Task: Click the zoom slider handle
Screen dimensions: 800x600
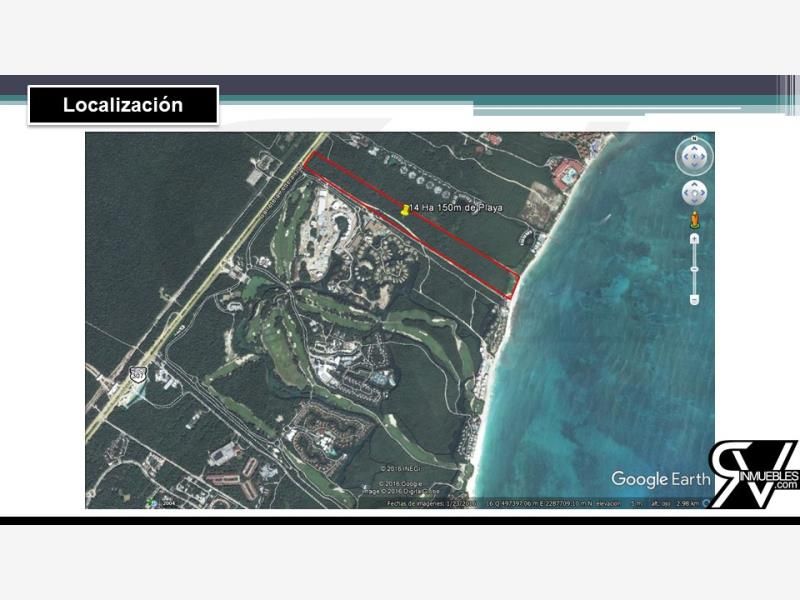Action: click(x=694, y=269)
